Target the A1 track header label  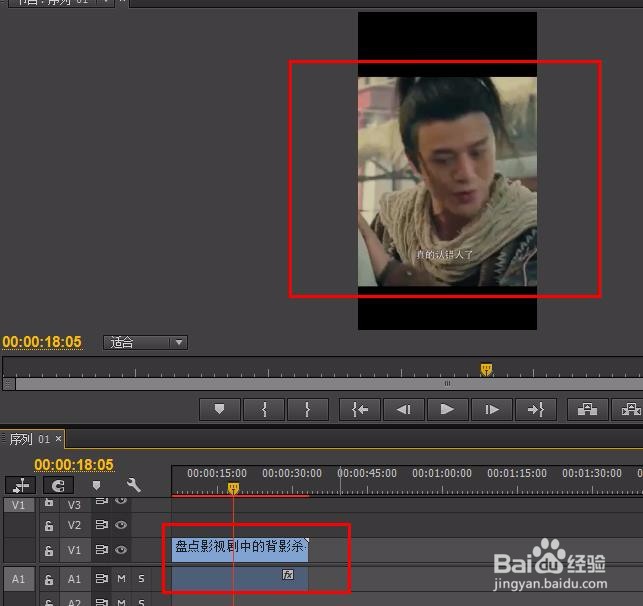tap(74, 579)
